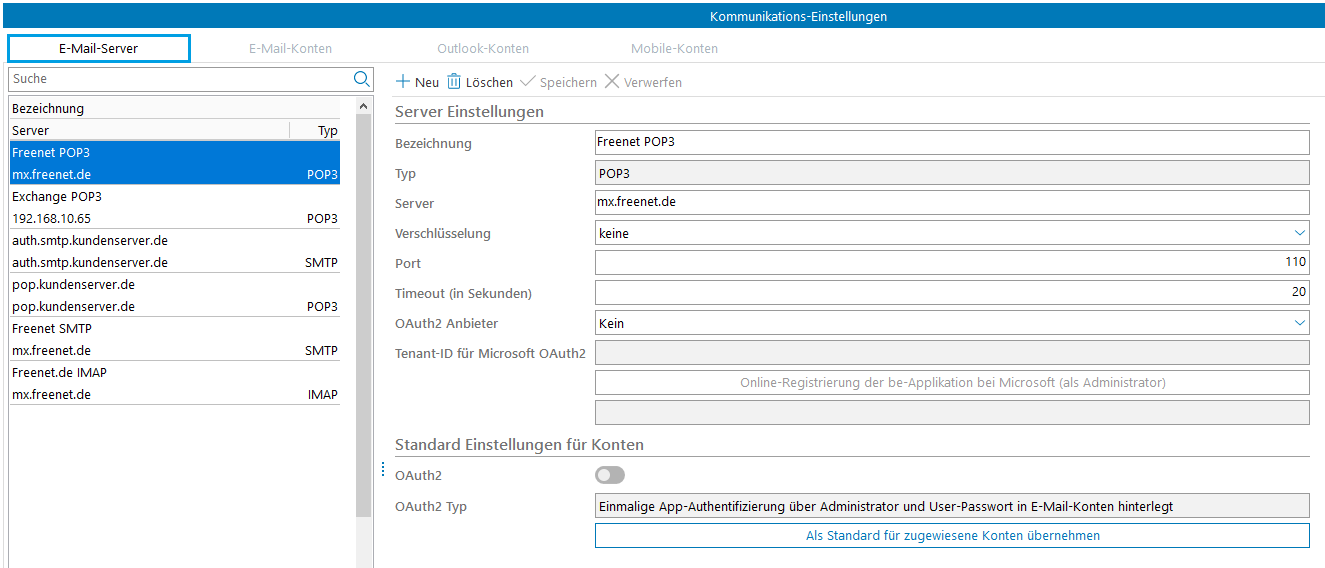Click the Verwerfen X icon
The width and height of the screenshot is (1325, 568).
tap(612, 82)
